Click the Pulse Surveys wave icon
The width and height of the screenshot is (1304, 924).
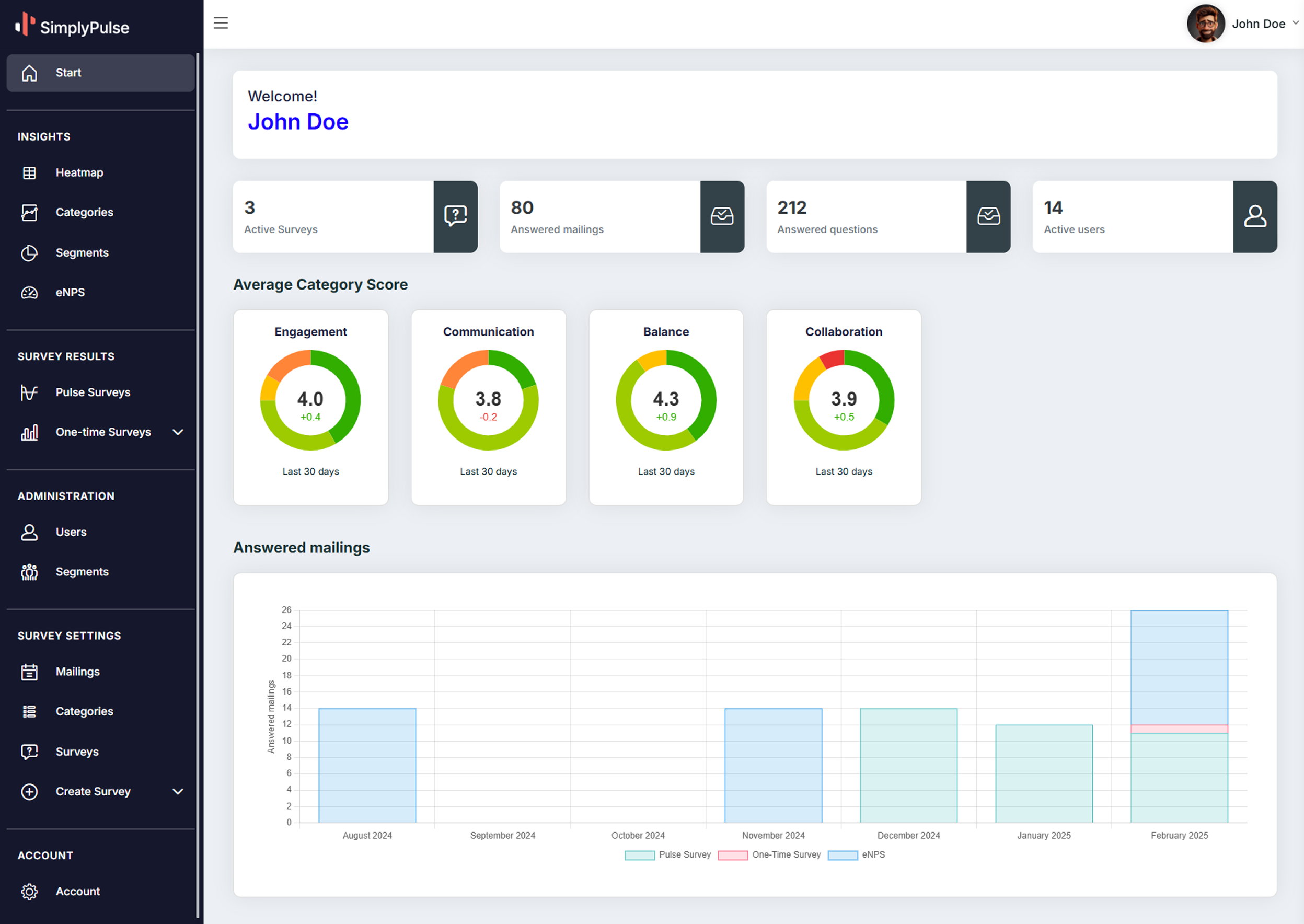click(x=29, y=392)
